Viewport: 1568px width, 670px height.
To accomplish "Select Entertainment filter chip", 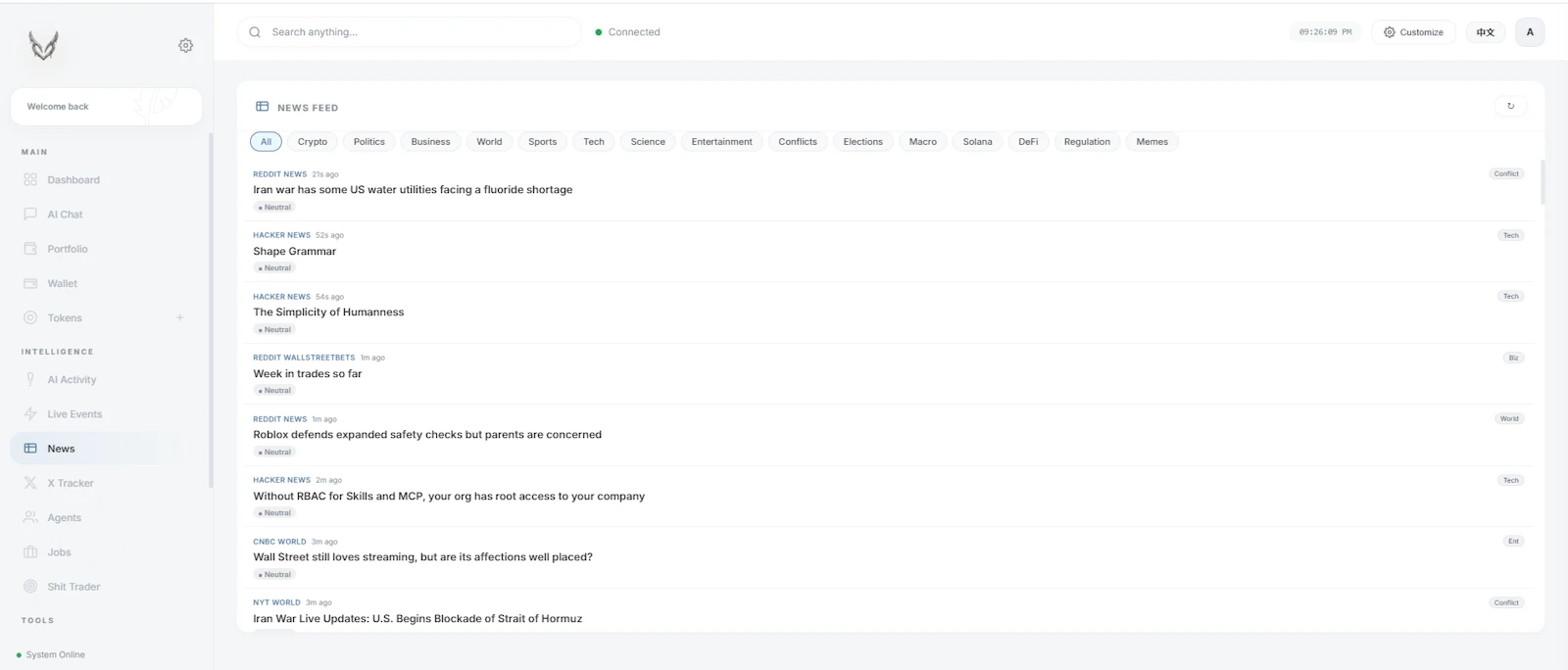I will (721, 142).
